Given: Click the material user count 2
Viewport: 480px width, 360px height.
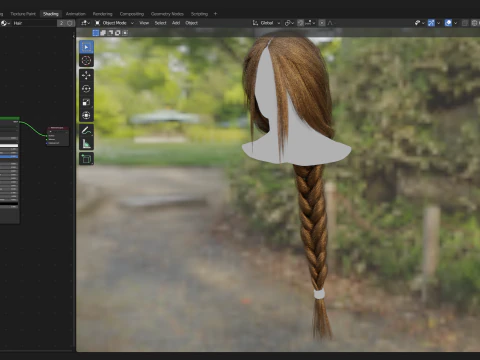Looking at the screenshot, I should 61,23.
